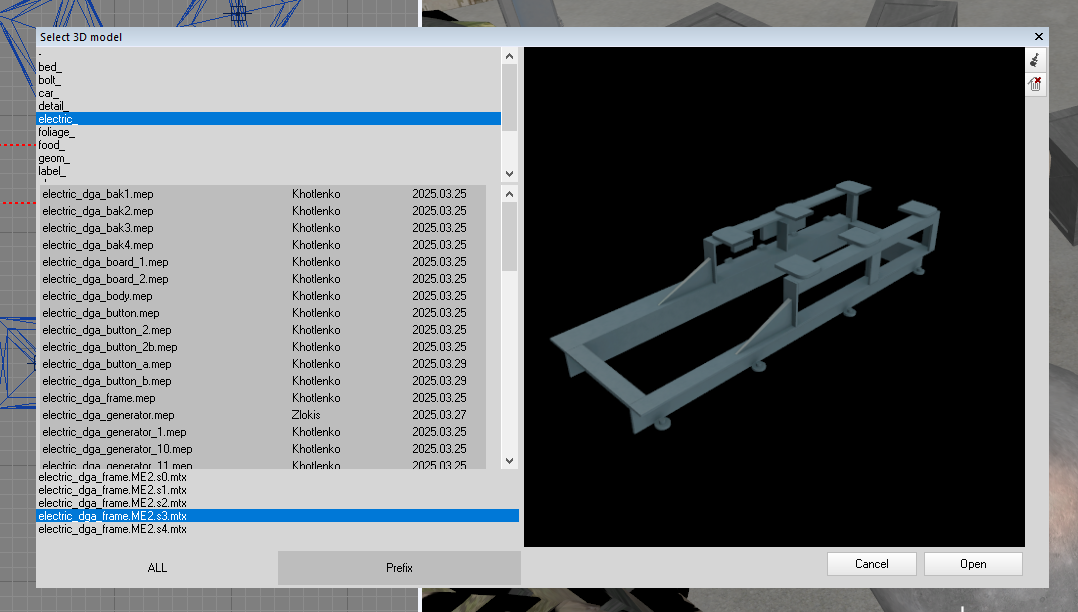Switch to the ALL tab
This screenshot has width=1078, height=612.
[157, 568]
